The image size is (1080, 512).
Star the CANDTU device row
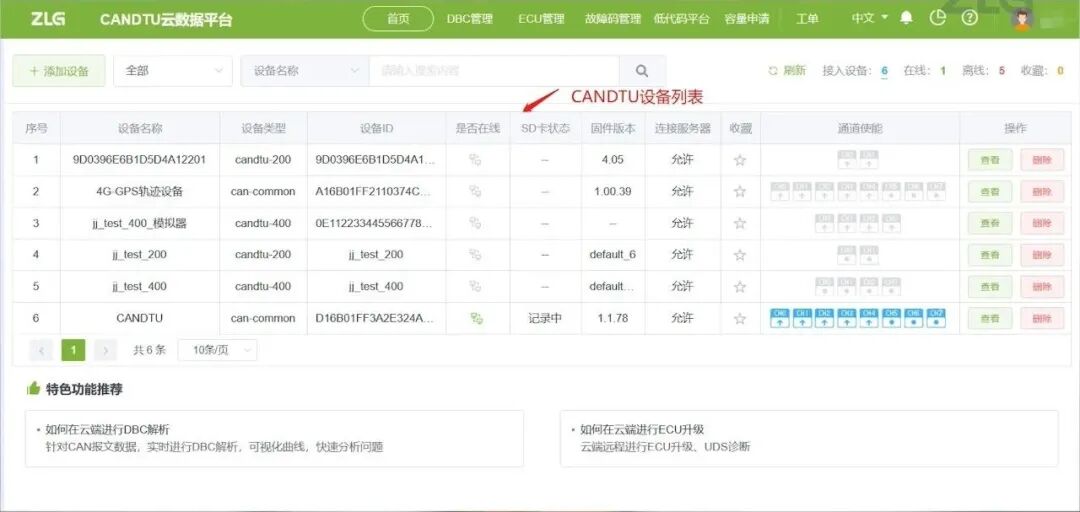[x=740, y=318]
